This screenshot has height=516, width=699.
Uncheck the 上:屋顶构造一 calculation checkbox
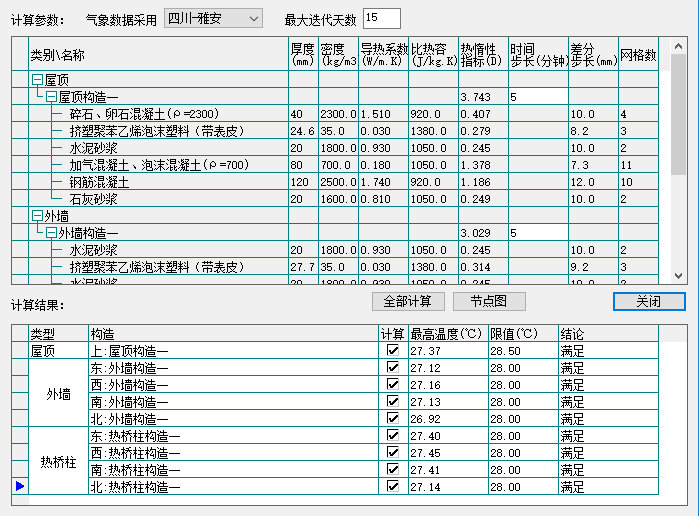point(393,351)
